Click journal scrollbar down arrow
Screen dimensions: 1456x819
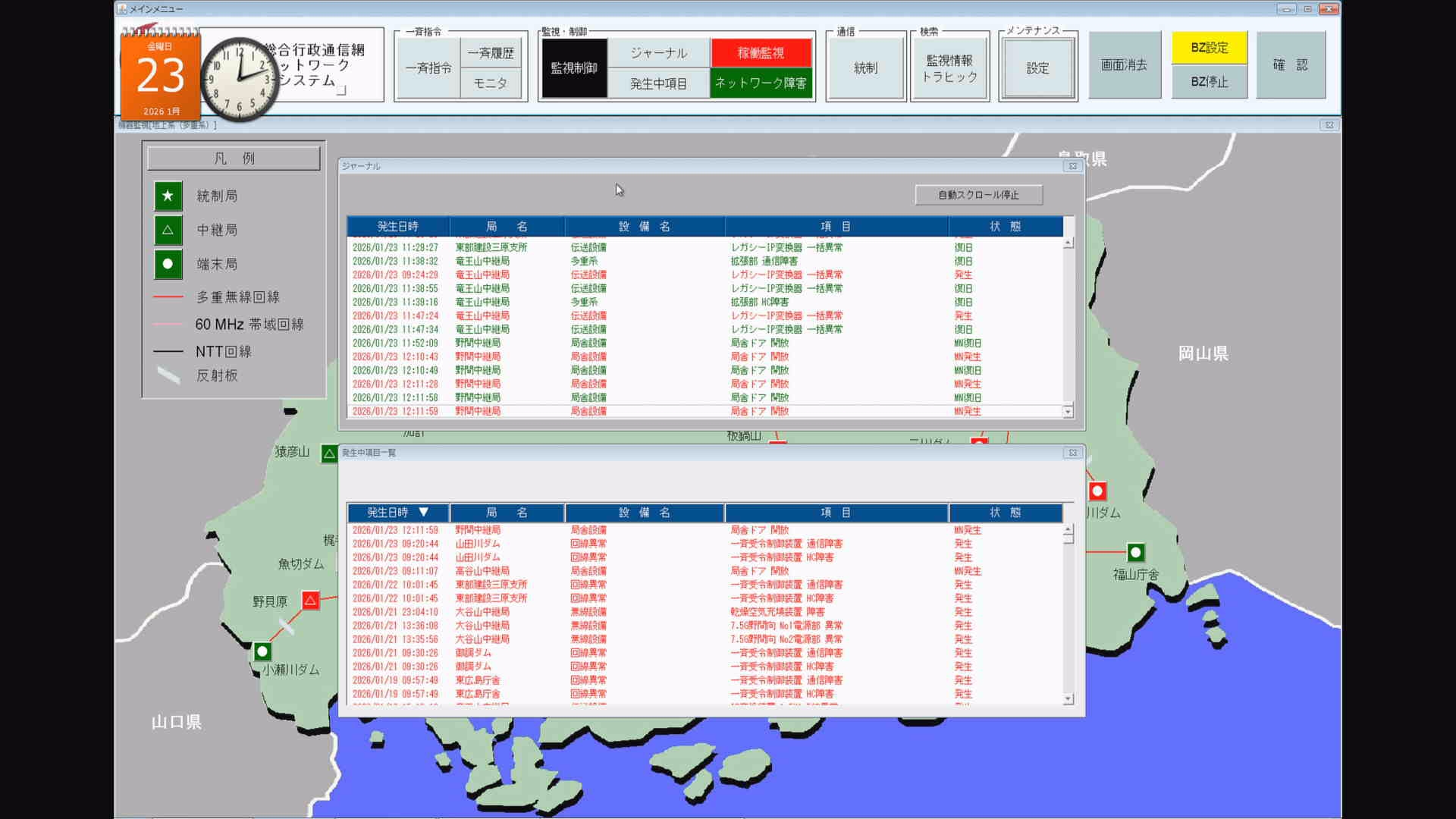(x=1068, y=412)
